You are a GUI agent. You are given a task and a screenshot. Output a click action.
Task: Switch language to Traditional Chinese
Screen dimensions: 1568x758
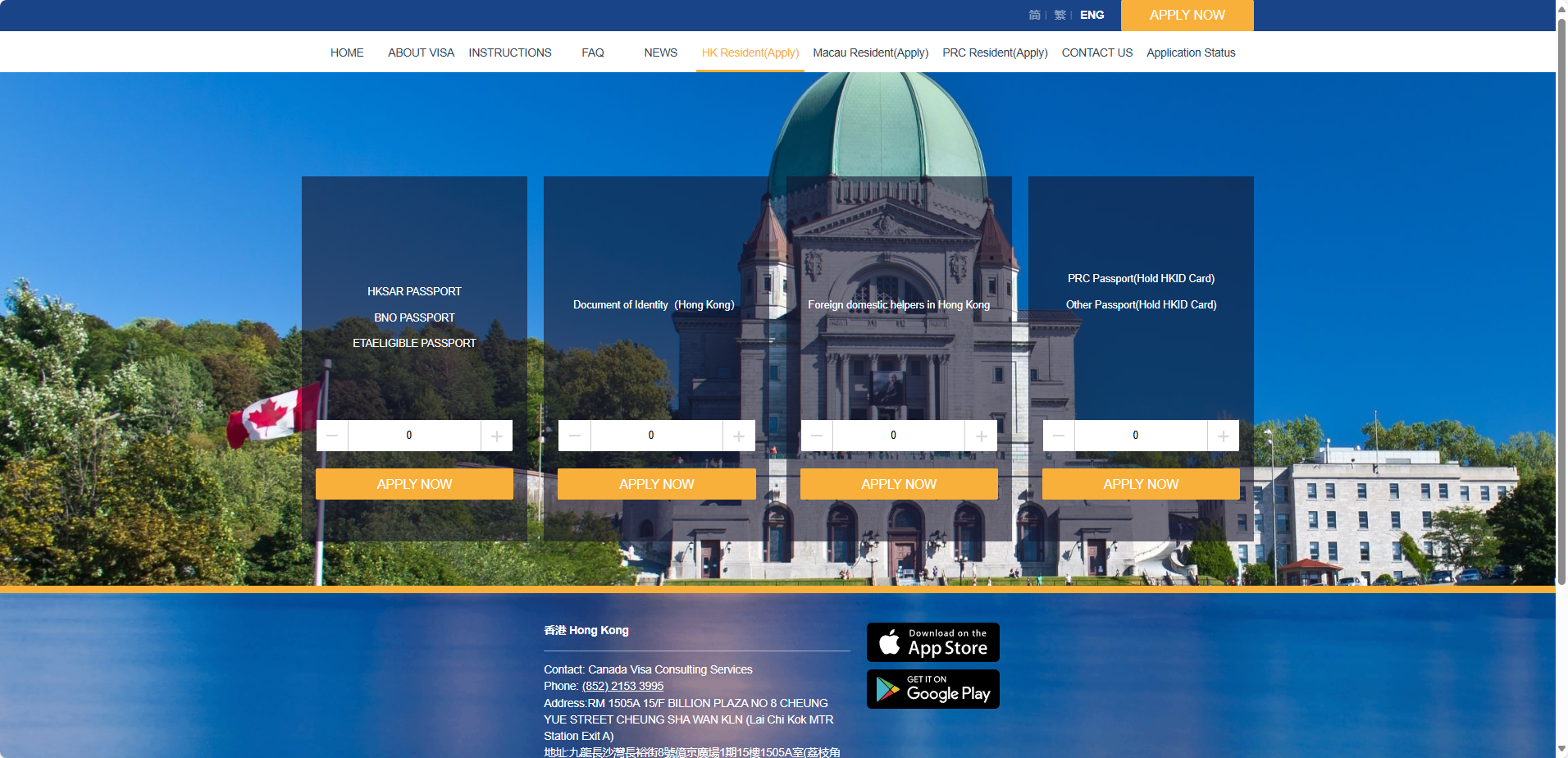tap(1060, 15)
